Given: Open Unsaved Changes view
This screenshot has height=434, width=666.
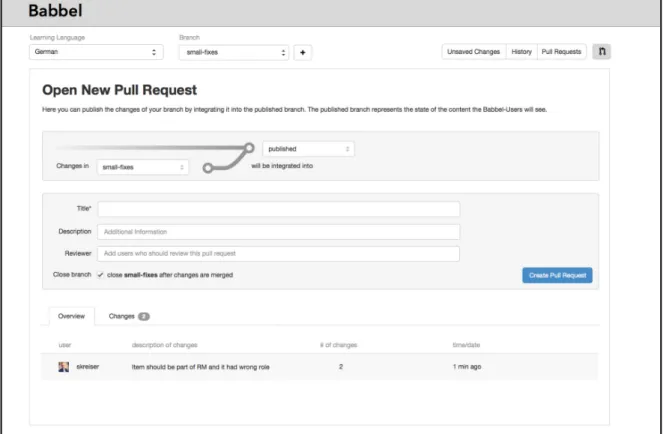Looking at the screenshot, I should point(474,52).
